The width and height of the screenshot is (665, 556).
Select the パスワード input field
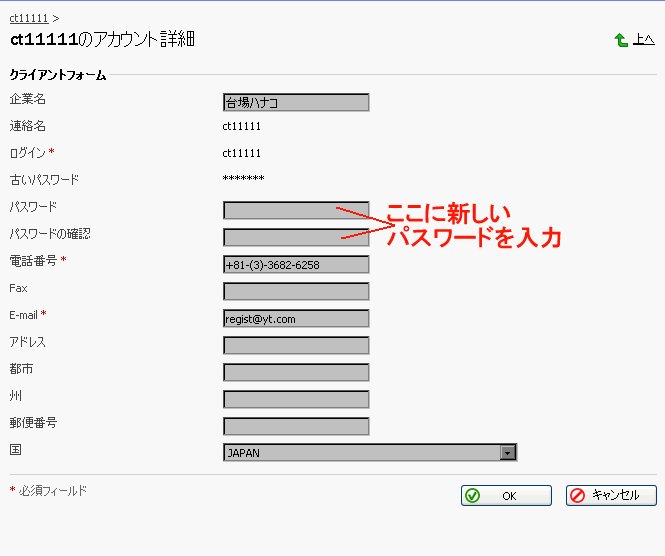pyautogui.click(x=296, y=210)
